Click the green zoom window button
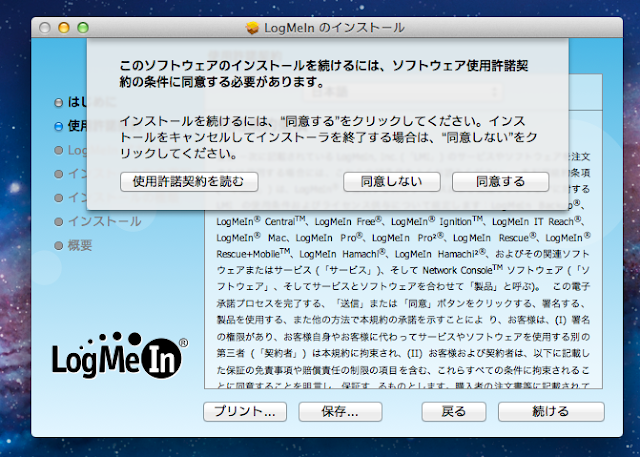Image resolution: width=640 pixels, height=457 pixels. tap(83, 28)
